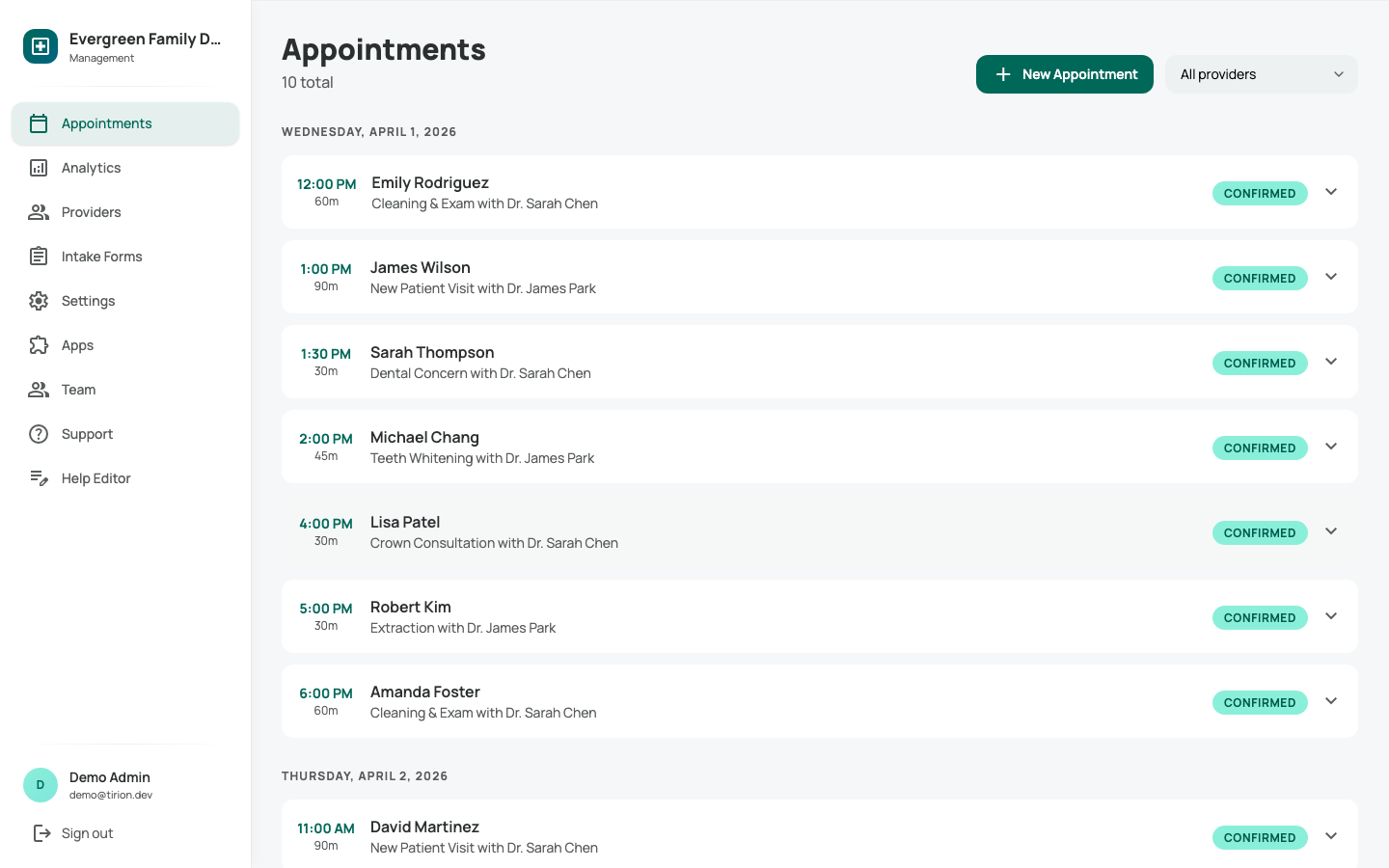Expand David Martinez's appointment row

pyautogui.click(x=1331, y=835)
